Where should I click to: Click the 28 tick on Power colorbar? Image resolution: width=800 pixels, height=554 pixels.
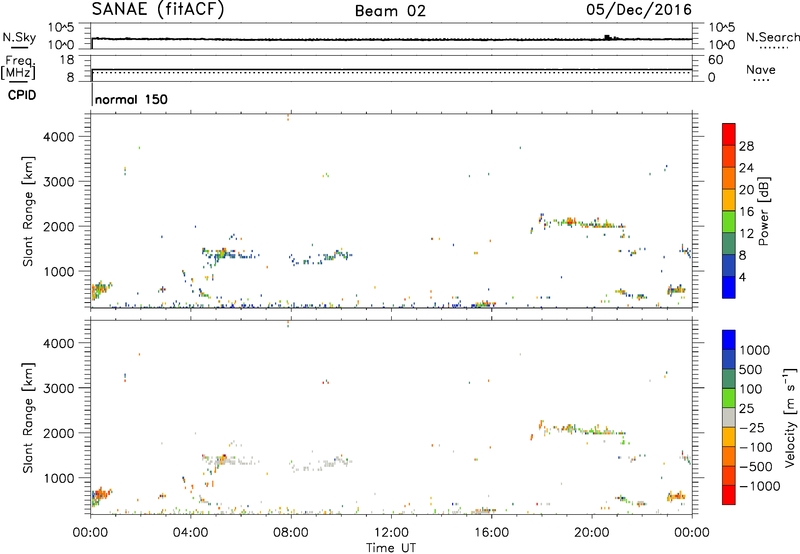pyautogui.click(x=746, y=146)
